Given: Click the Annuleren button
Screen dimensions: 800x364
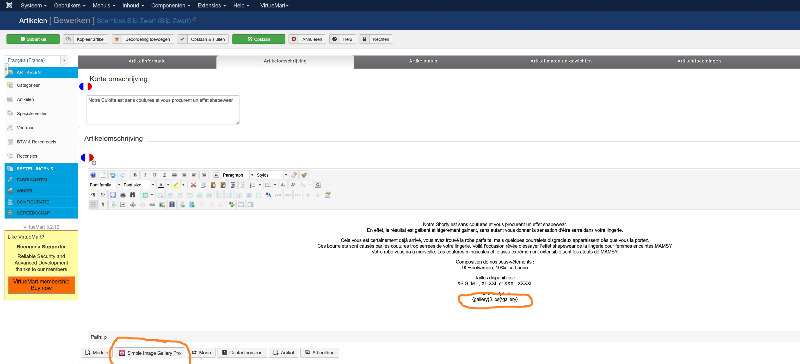Looking at the screenshot, I should tap(307, 39).
